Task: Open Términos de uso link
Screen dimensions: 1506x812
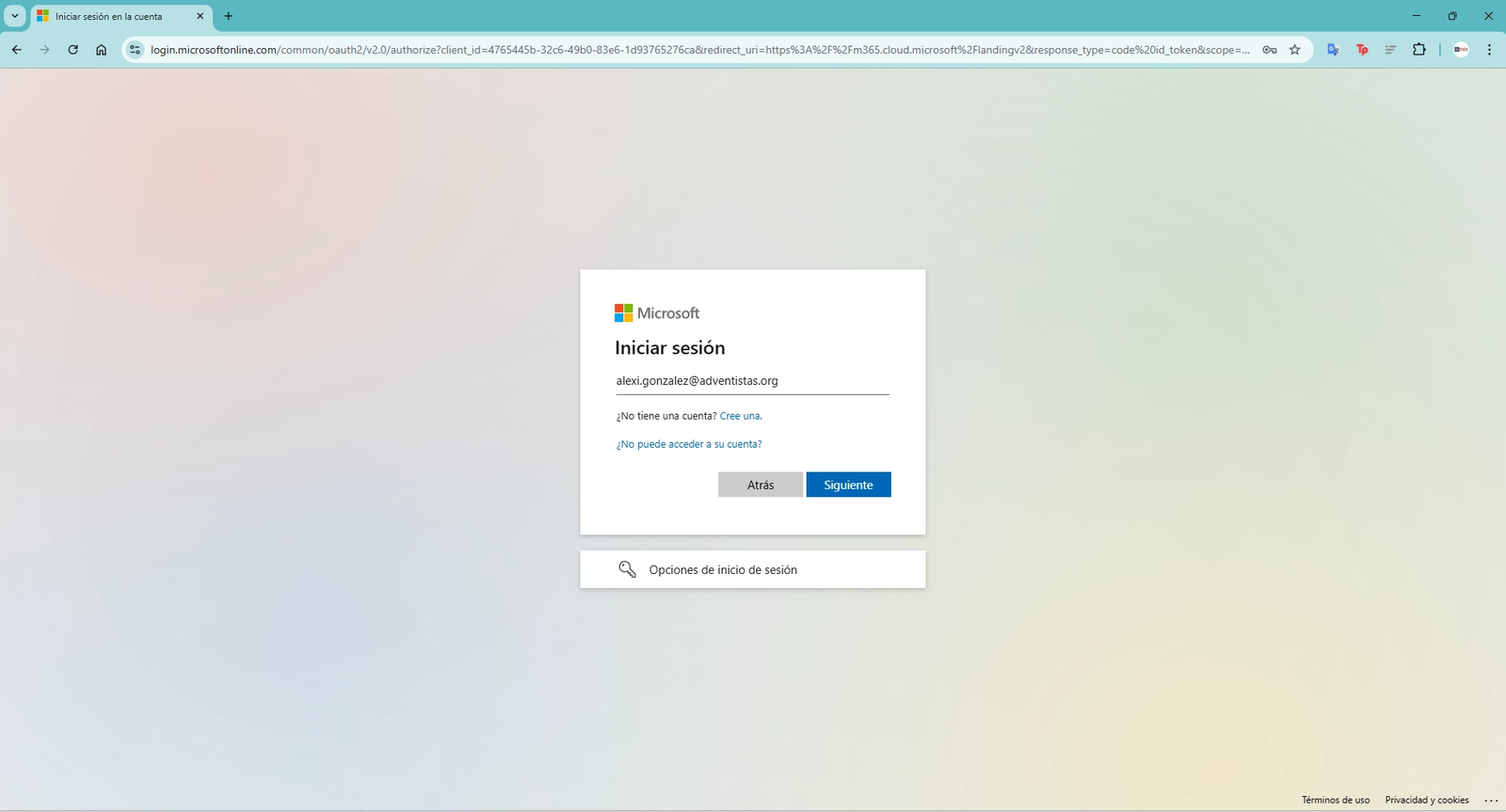Action: click(x=1336, y=800)
